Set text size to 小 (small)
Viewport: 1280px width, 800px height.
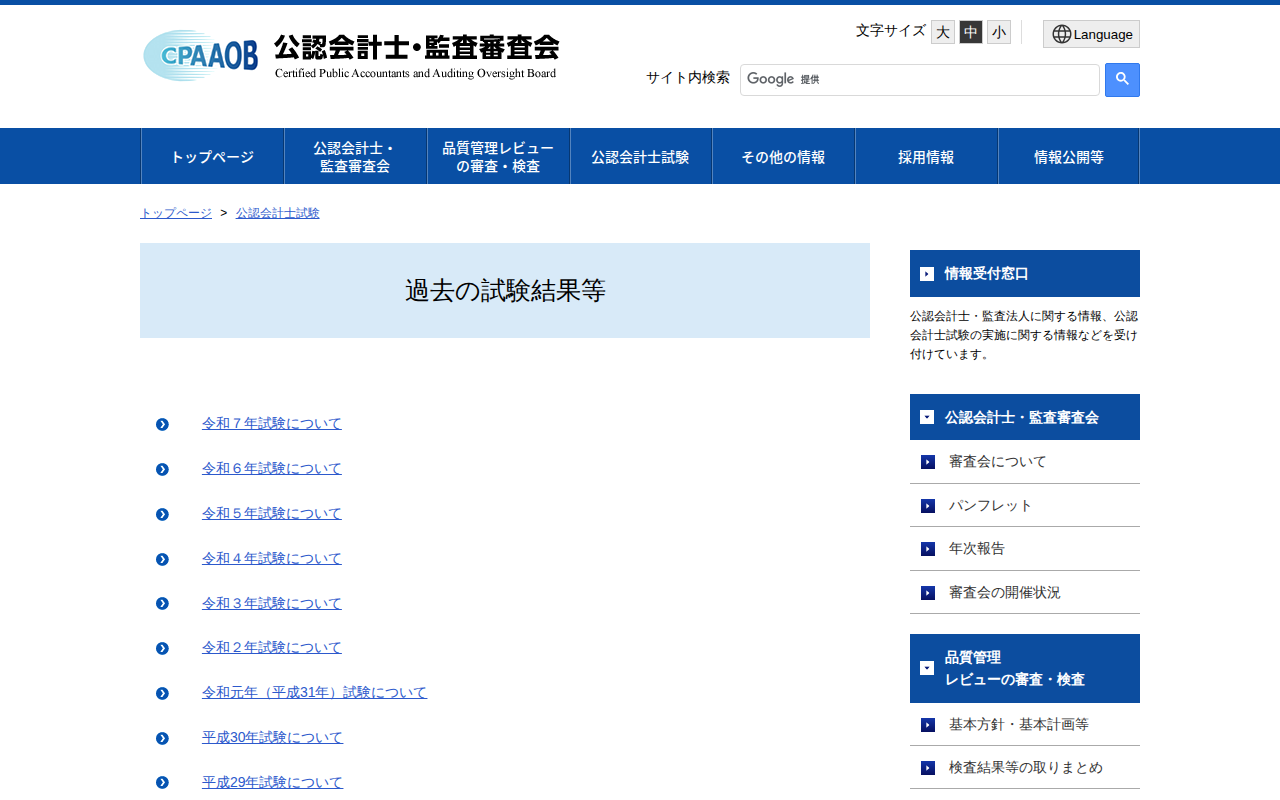[999, 32]
